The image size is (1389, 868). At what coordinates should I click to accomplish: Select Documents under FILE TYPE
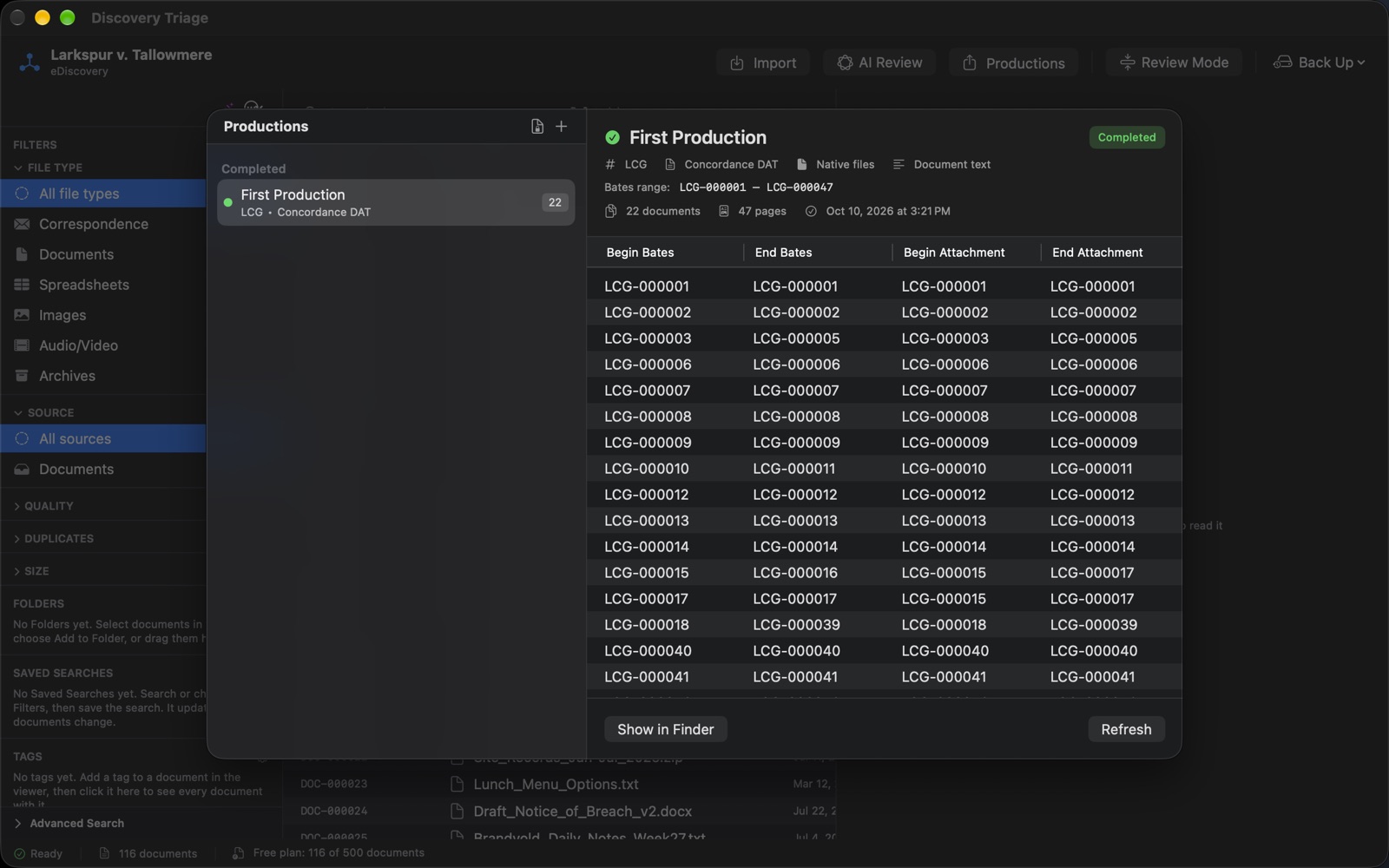103,254
